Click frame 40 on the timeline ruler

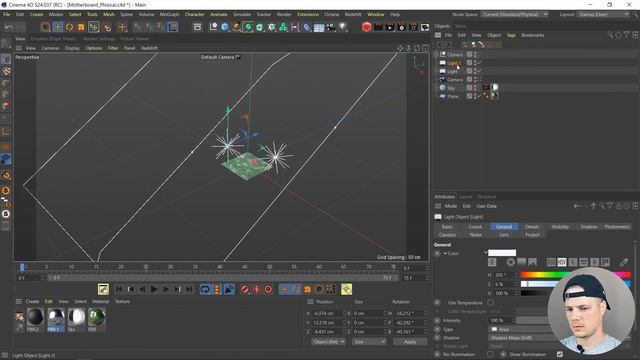220,267
